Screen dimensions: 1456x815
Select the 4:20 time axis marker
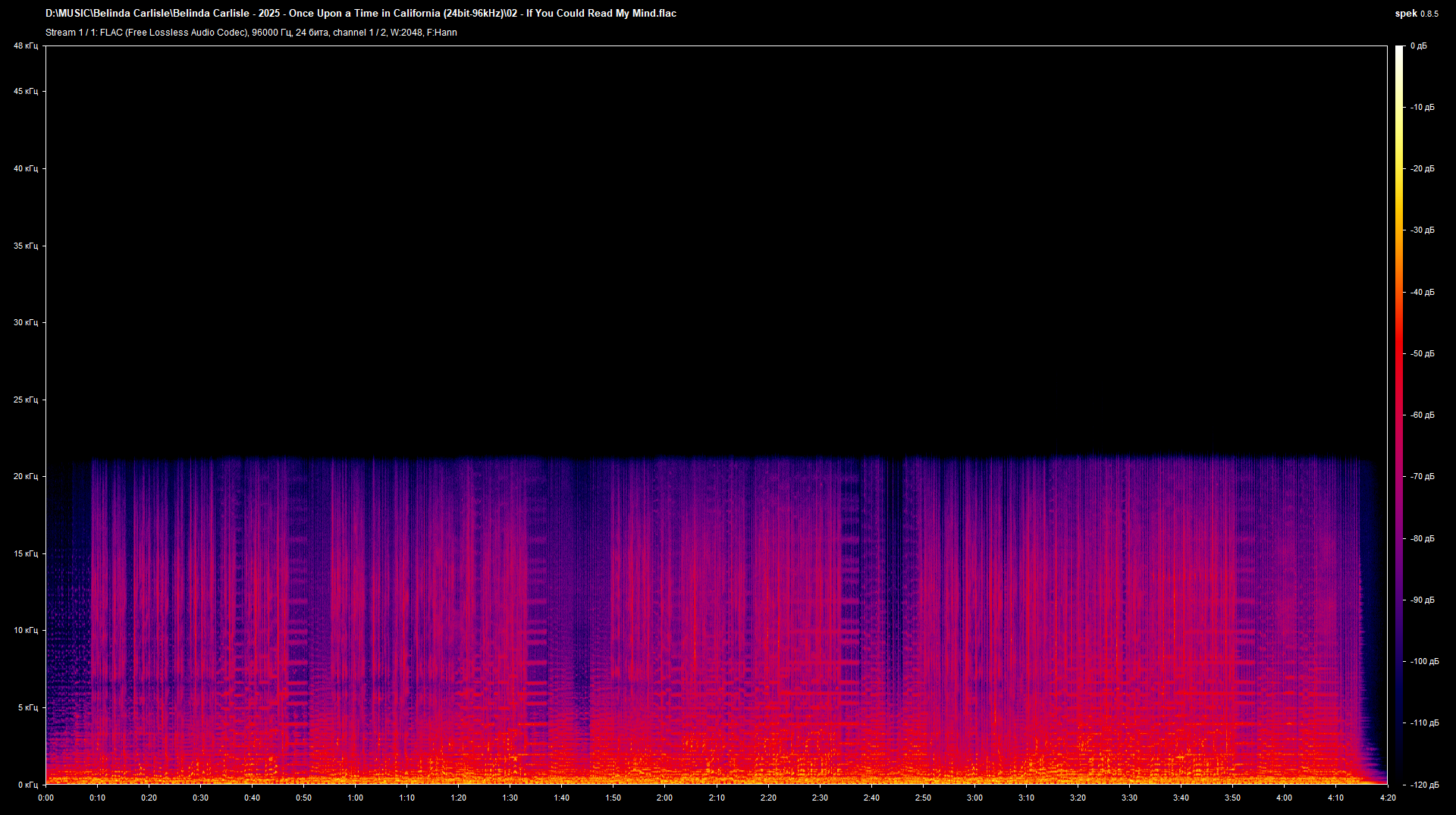(1387, 798)
